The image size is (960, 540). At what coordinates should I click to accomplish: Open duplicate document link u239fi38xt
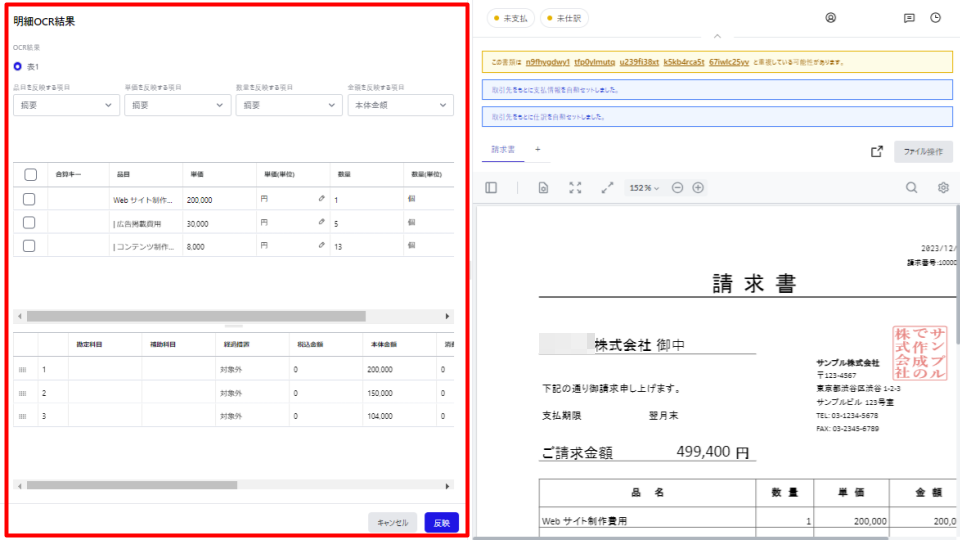point(639,62)
